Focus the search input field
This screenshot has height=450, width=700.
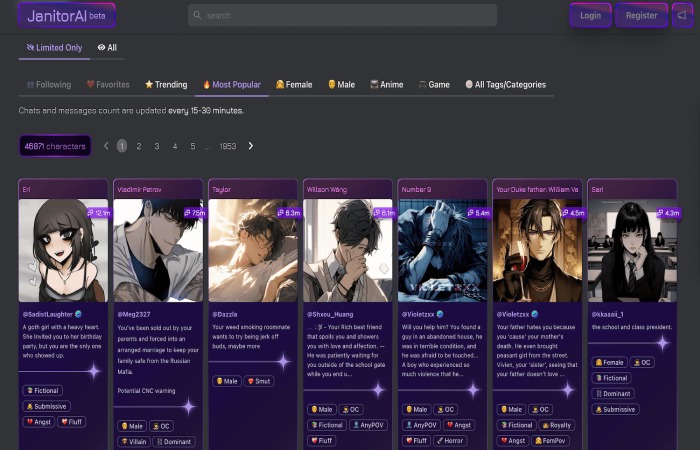pos(342,15)
